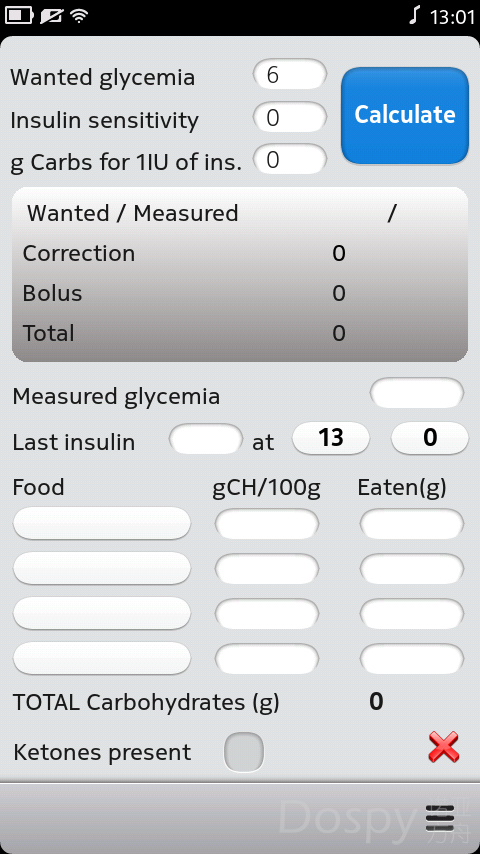
Task: Tap the battery status icon
Action: pyautogui.click(x=19, y=16)
